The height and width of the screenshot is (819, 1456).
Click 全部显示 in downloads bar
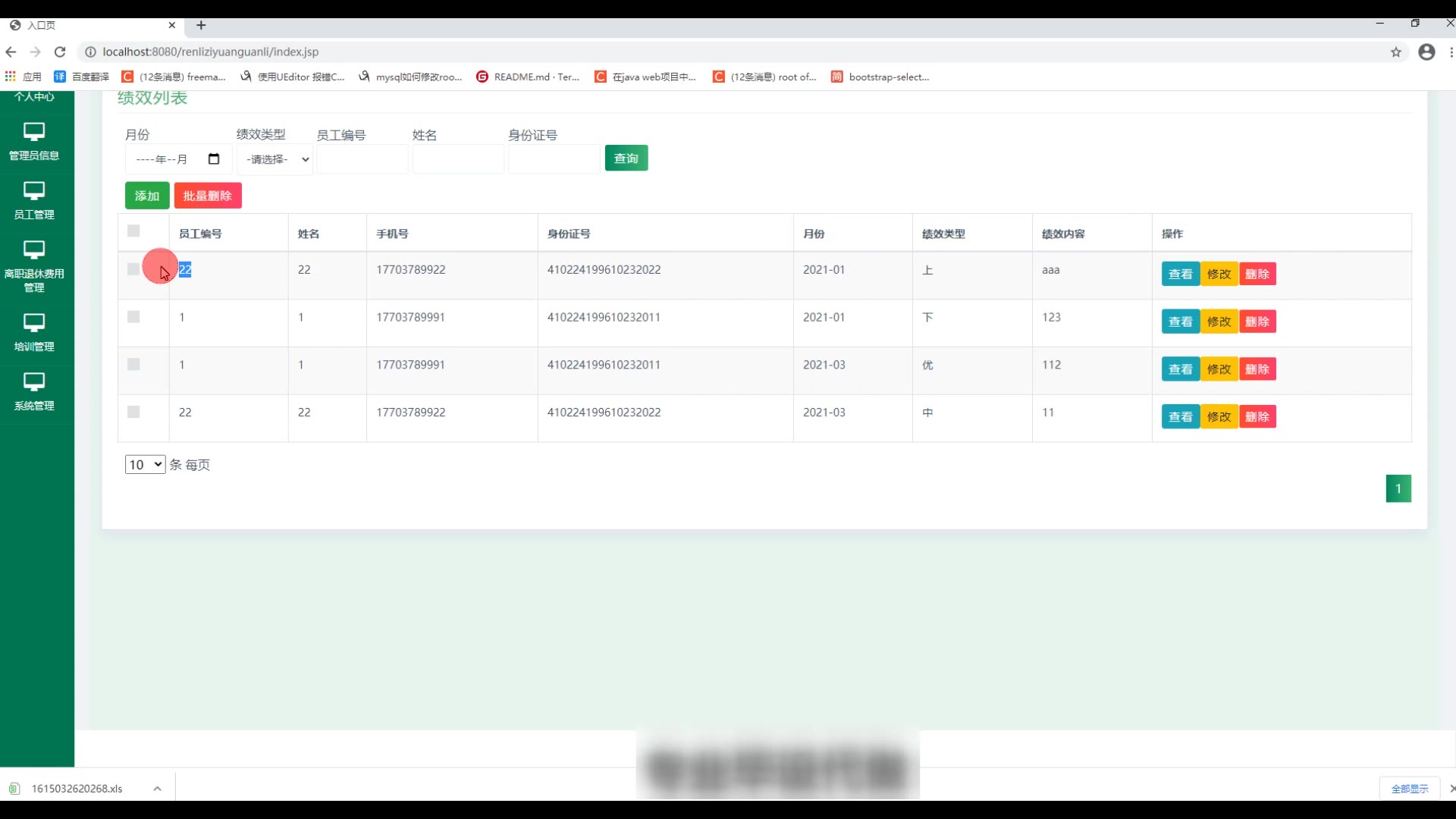[1410, 789]
